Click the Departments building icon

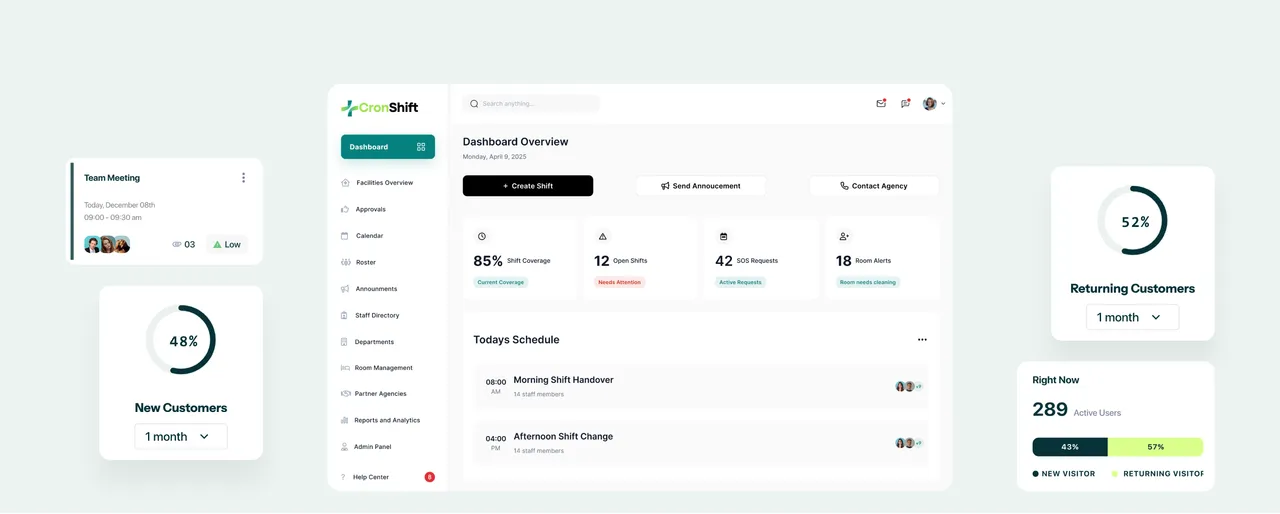[346, 342]
